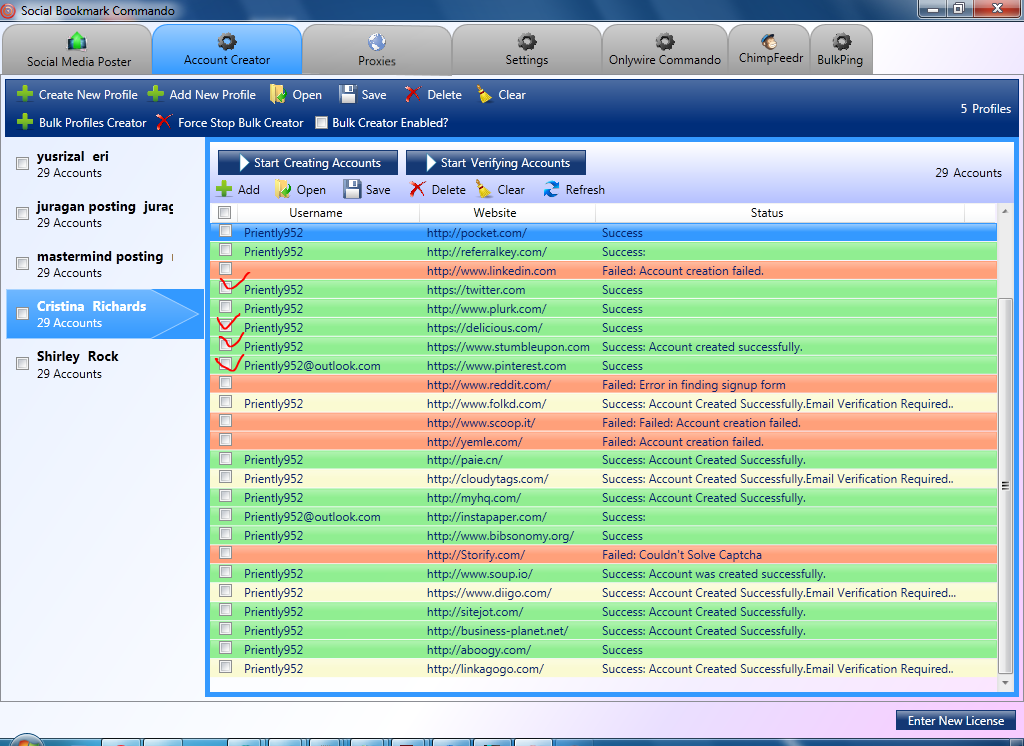Click the green Add icon in accounts toolbar
Screen dimensions: 1024x746
(224, 189)
